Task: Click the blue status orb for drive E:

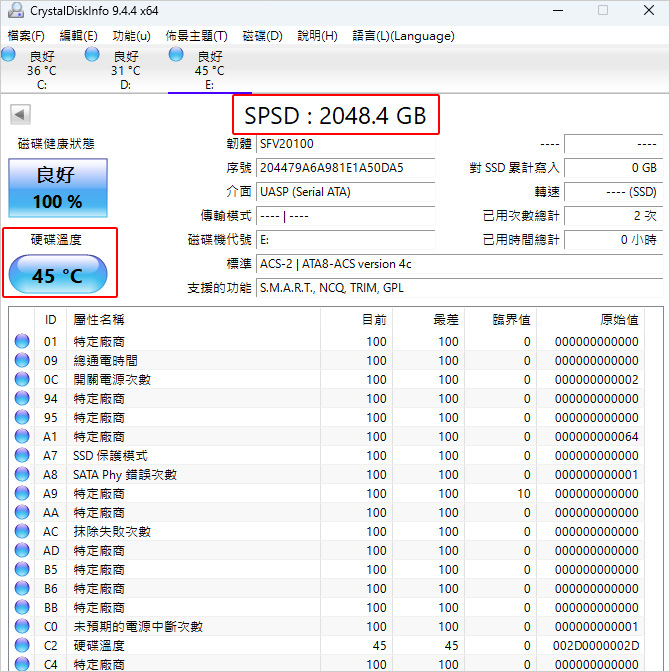Action: 176,55
